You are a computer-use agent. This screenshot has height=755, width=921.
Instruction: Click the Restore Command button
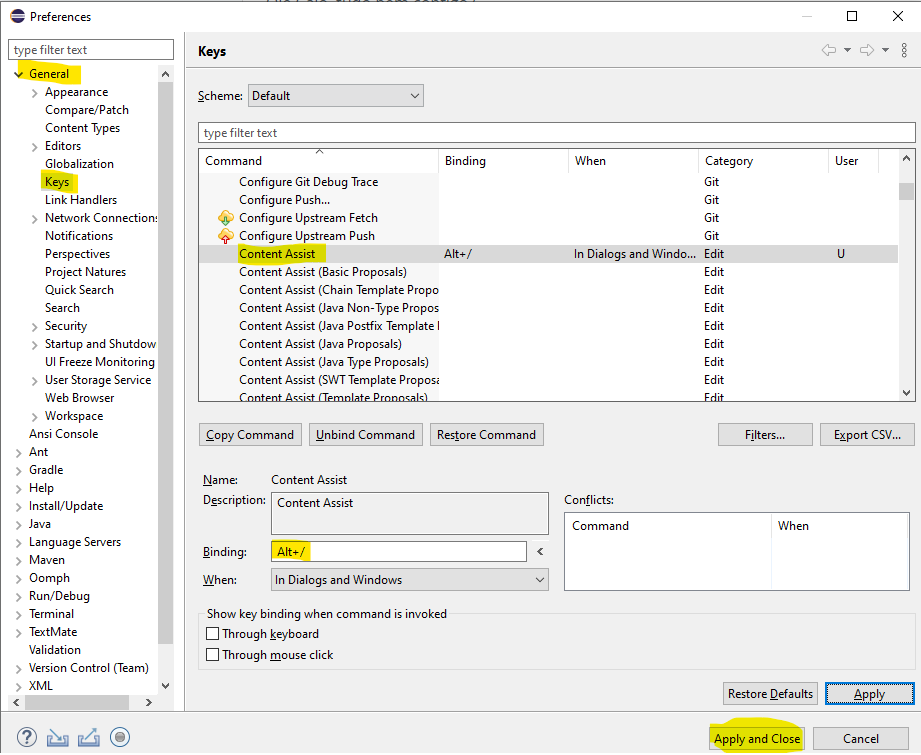point(486,435)
